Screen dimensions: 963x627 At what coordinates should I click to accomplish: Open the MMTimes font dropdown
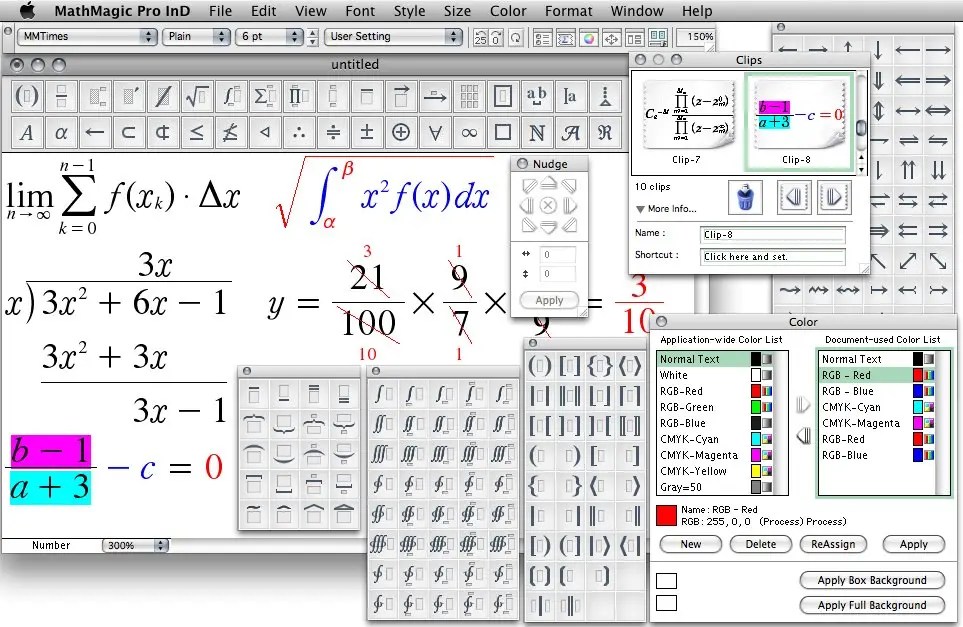click(x=85, y=35)
